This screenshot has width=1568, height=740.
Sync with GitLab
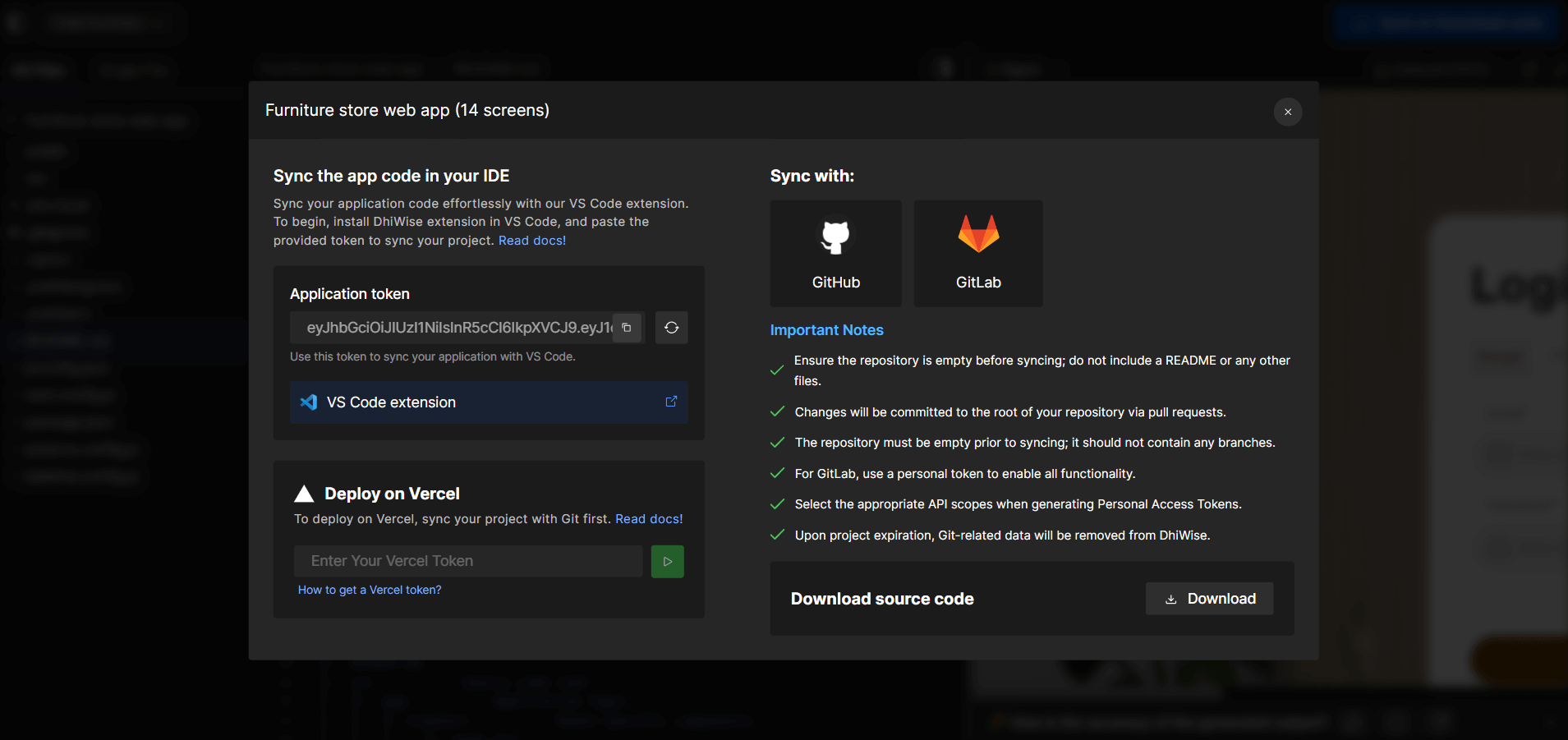click(978, 254)
